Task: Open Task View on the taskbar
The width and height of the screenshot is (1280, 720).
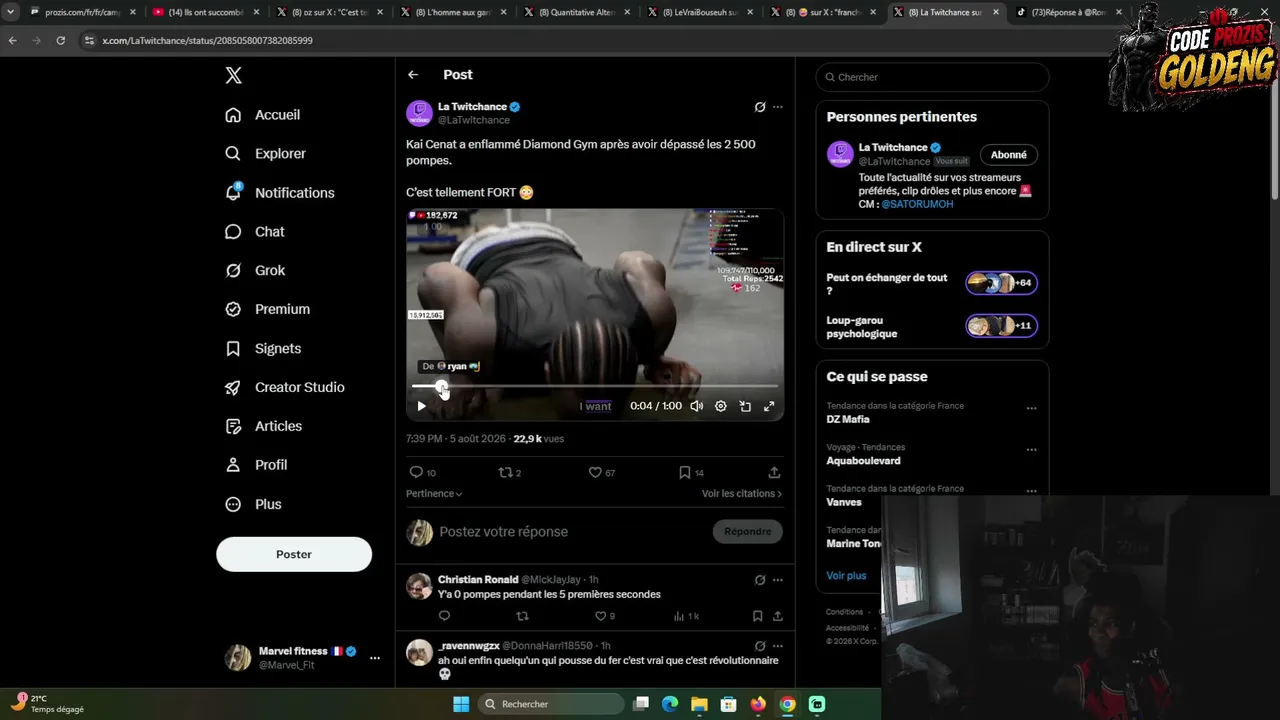Action: pyautogui.click(x=641, y=704)
